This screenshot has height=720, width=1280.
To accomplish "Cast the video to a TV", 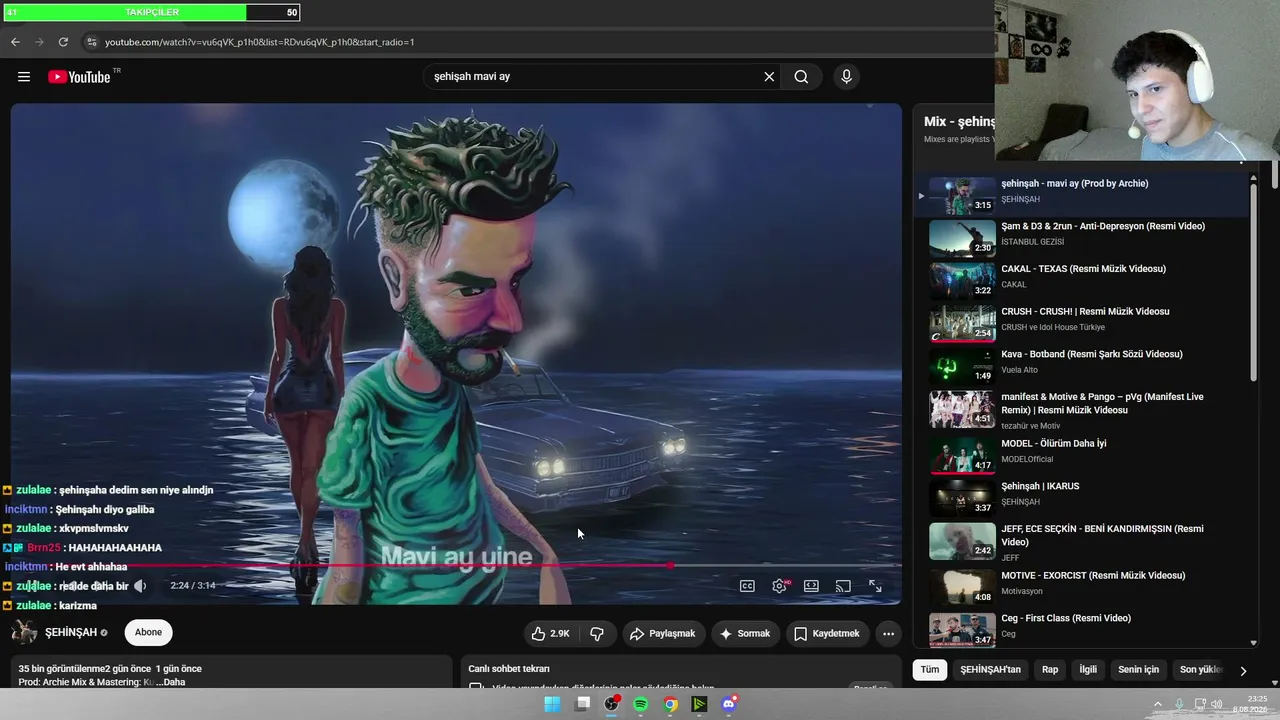I will pyautogui.click(x=843, y=586).
